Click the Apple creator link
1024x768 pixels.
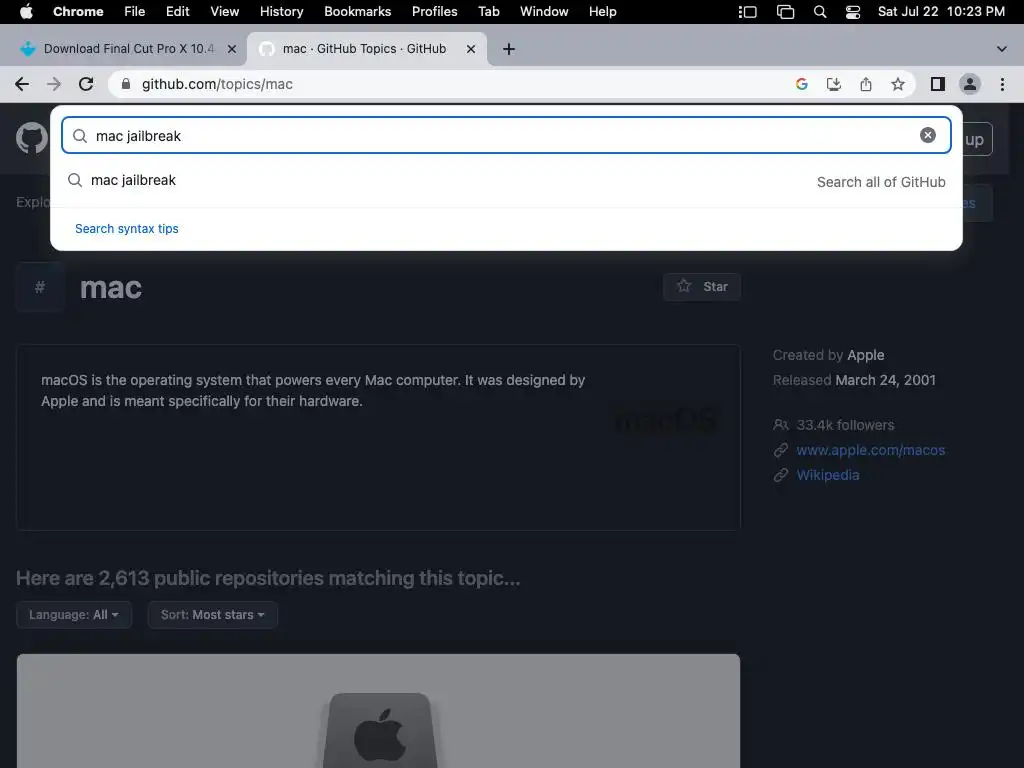[865, 355]
